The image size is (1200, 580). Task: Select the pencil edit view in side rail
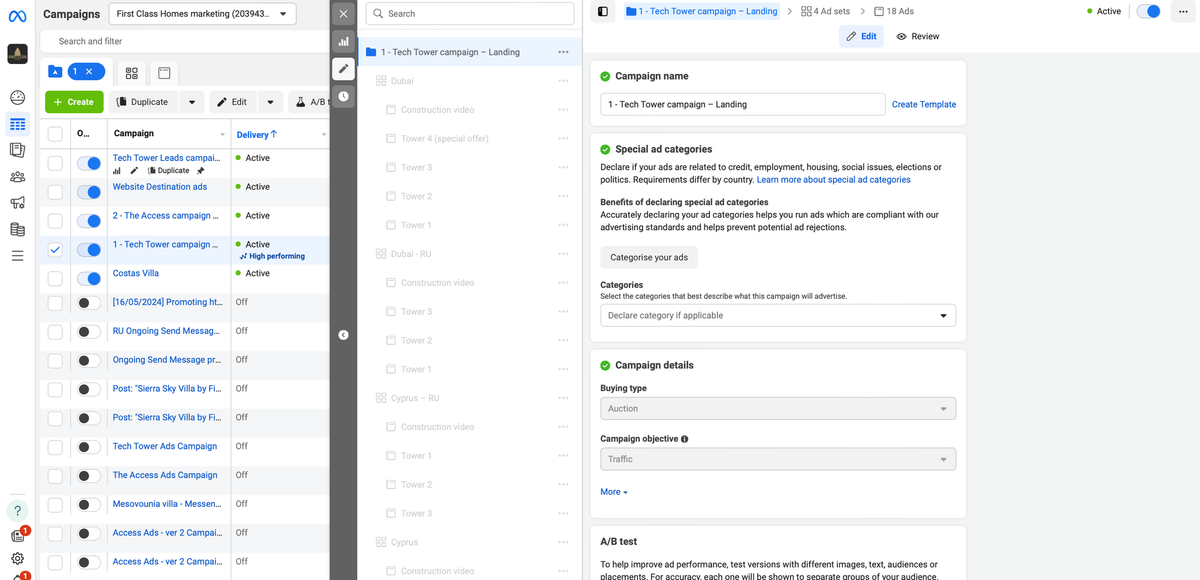343,69
